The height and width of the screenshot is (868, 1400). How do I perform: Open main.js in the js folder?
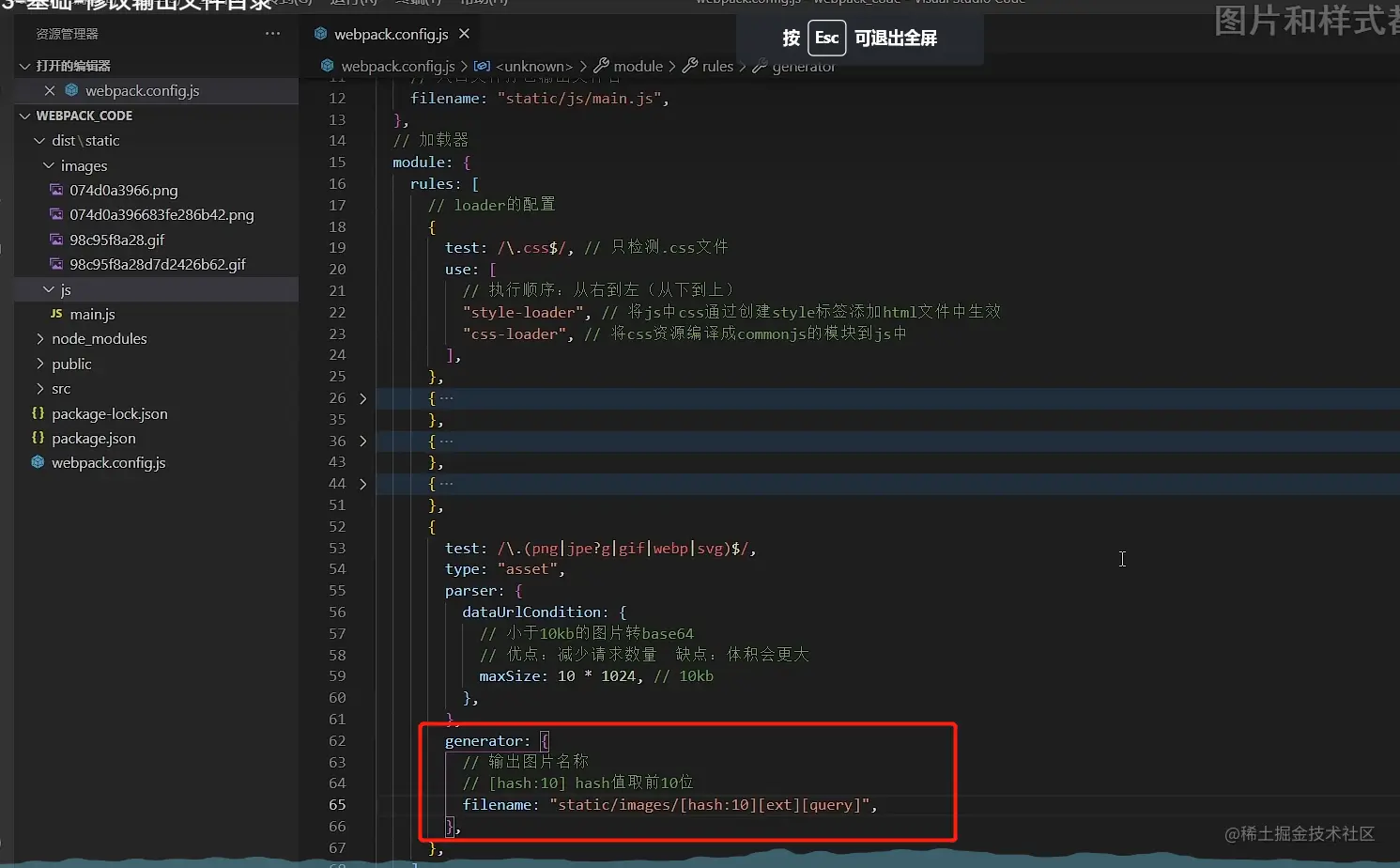click(92, 314)
